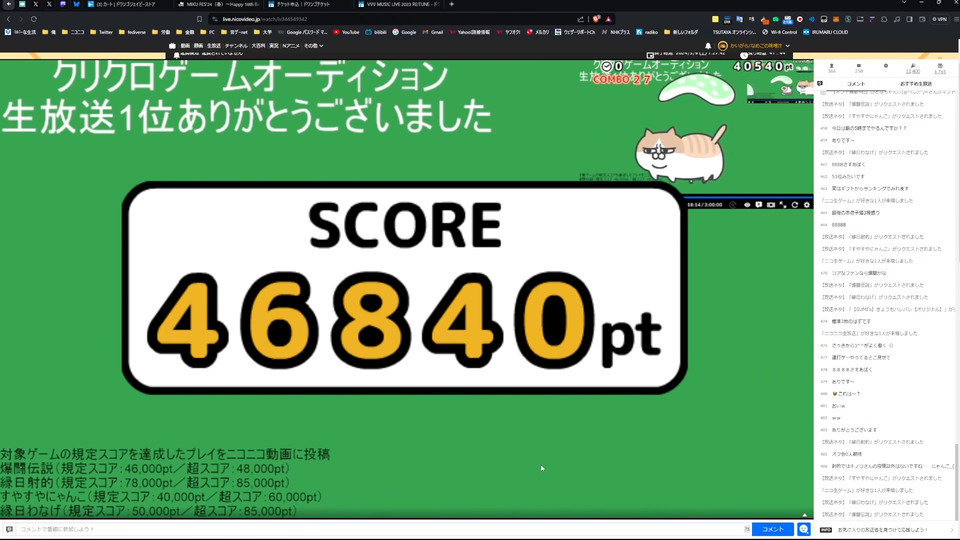Open player settings gear icon
This screenshot has height=540, width=960.
pos(807,204)
